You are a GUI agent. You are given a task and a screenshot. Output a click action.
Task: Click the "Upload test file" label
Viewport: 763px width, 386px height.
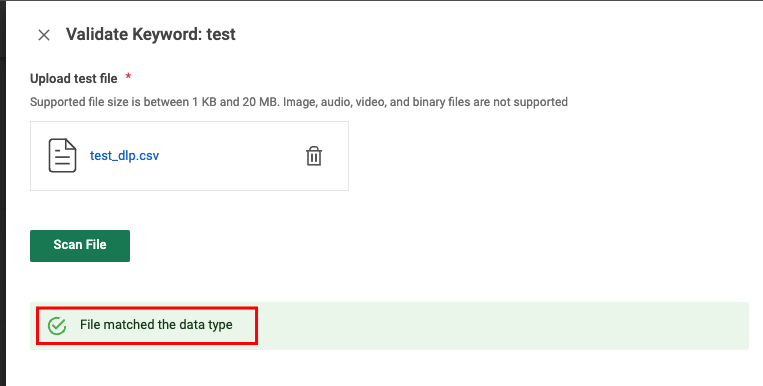73,78
